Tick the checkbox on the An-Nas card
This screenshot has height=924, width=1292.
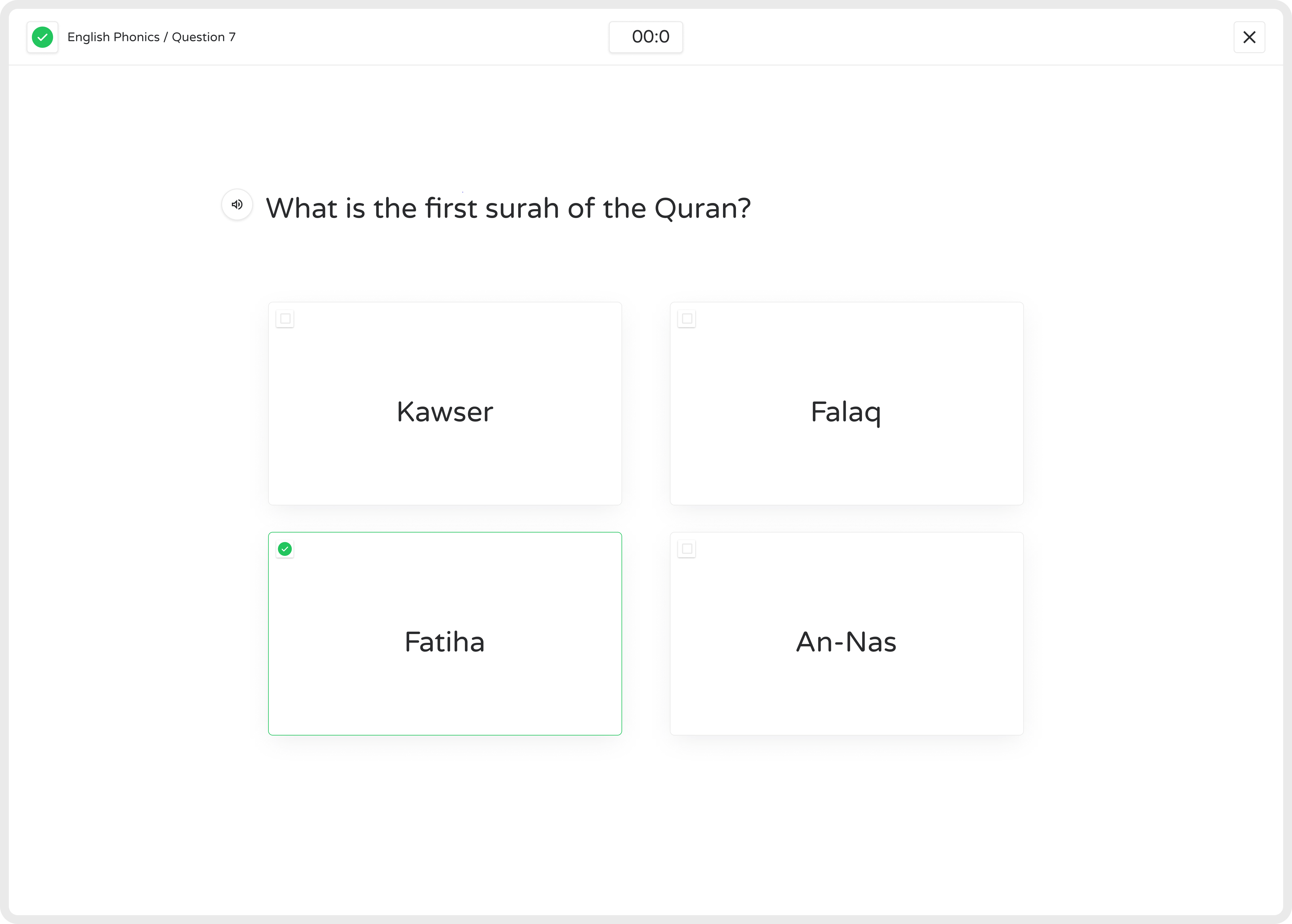[x=687, y=549]
